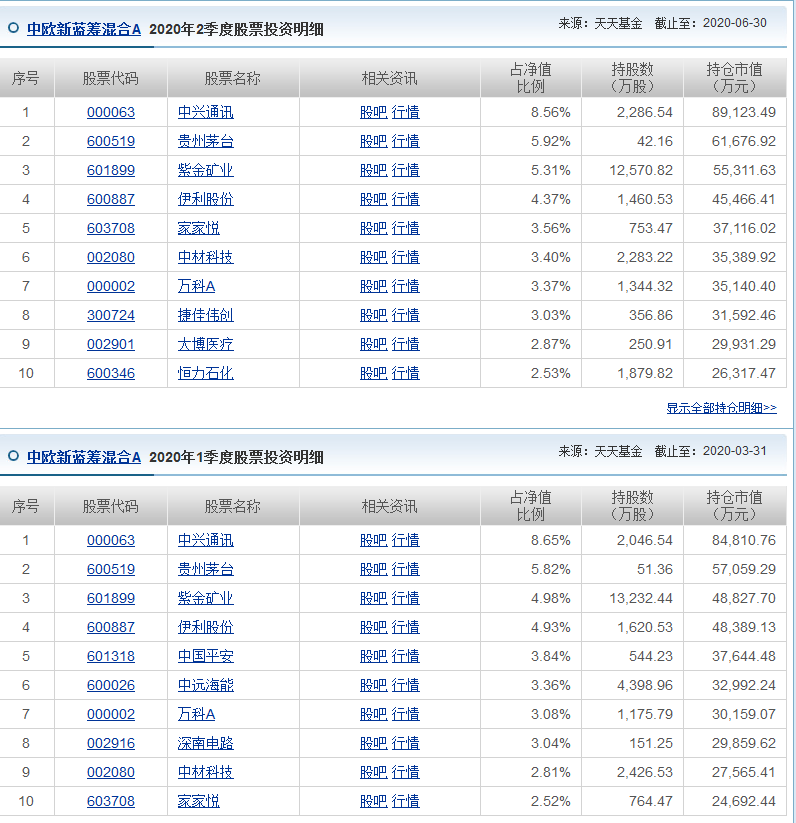Open 股吧 for 中材科技 in 1季度 table
Screen dimensions: 796x823
[x=374, y=772]
